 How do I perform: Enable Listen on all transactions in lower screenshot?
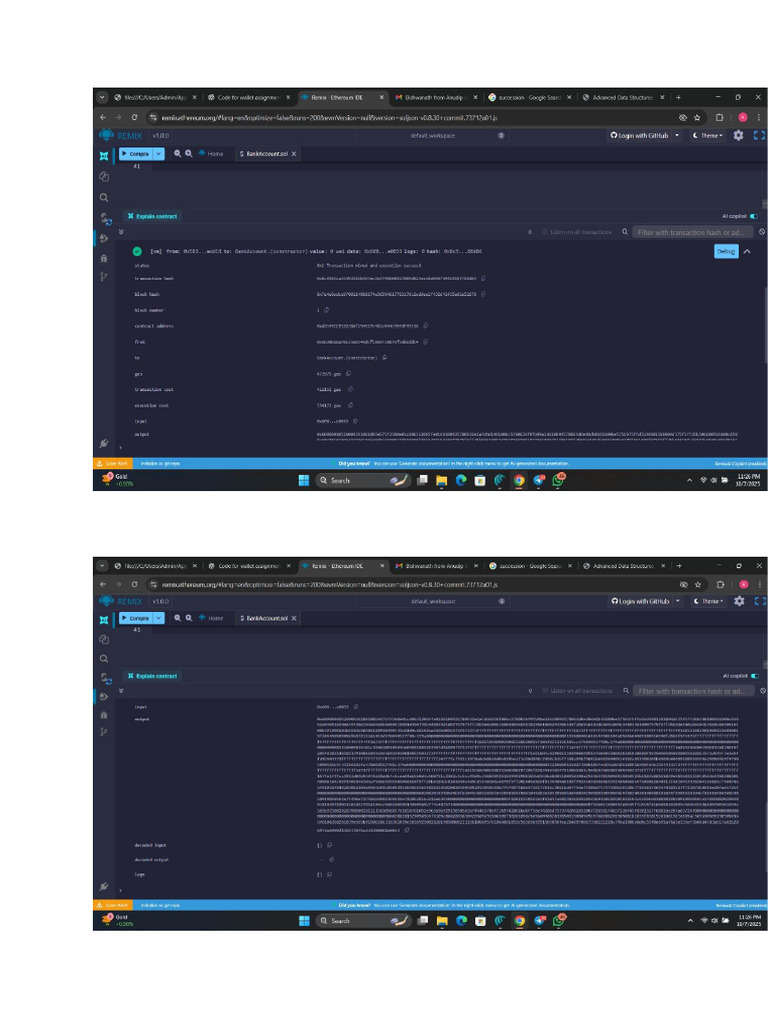tap(545, 690)
